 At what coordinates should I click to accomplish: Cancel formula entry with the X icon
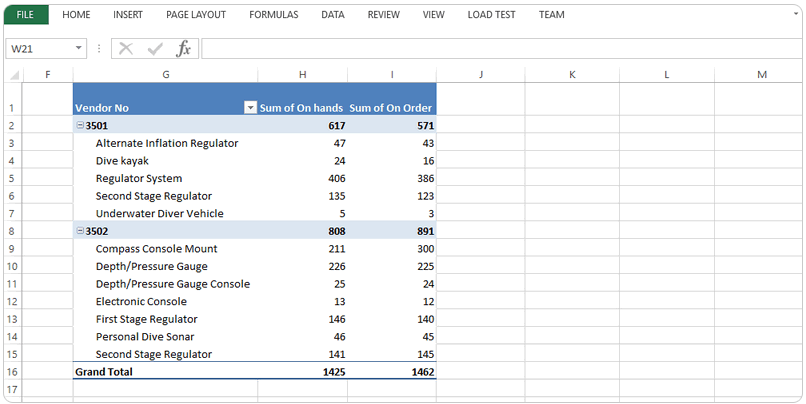pyautogui.click(x=126, y=49)
